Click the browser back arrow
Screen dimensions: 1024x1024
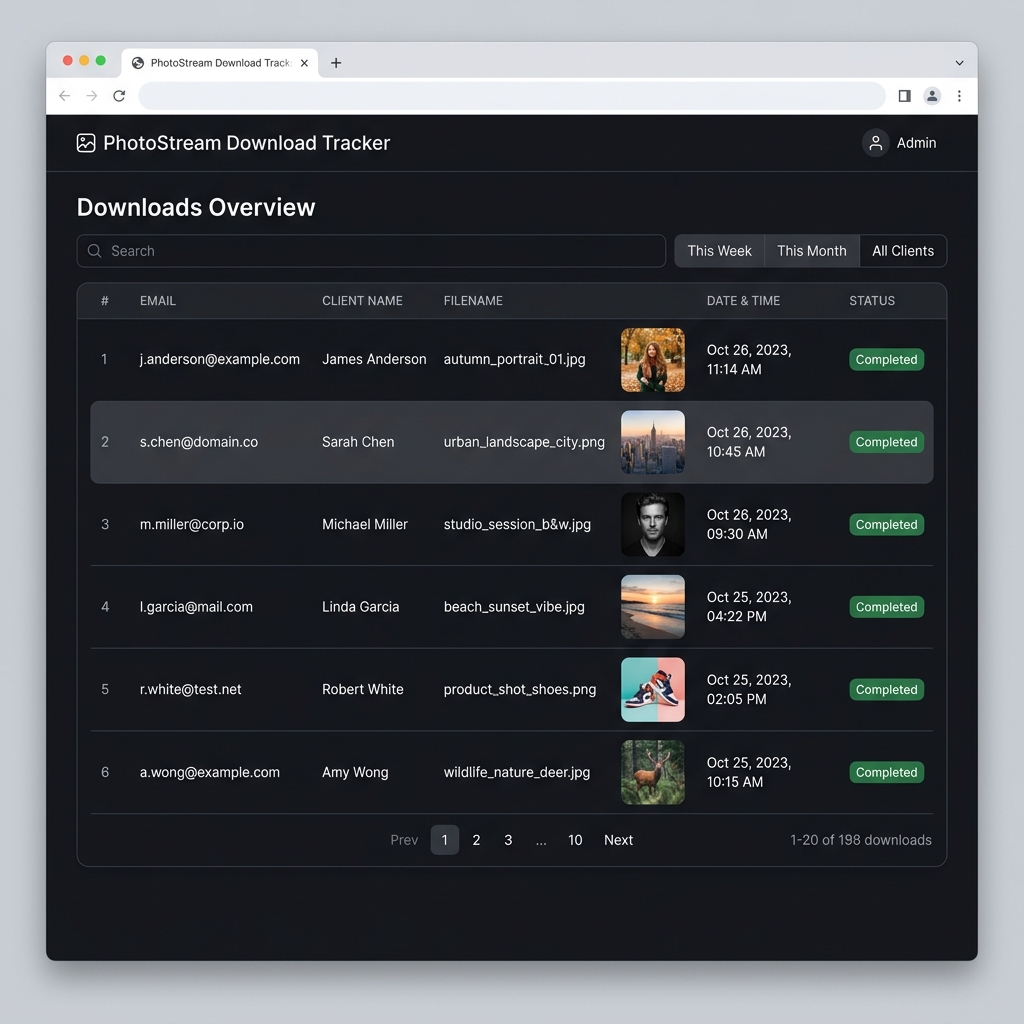tap(65, 96)
